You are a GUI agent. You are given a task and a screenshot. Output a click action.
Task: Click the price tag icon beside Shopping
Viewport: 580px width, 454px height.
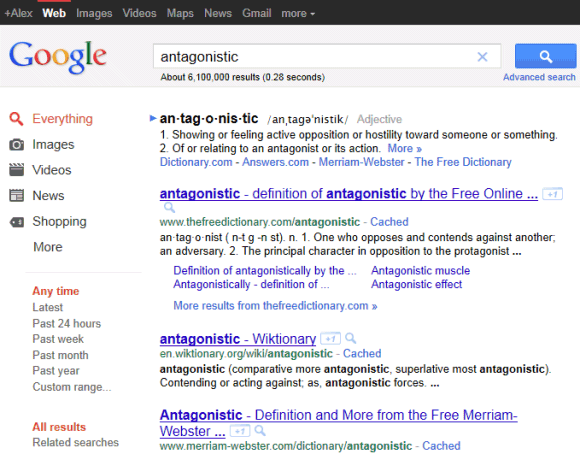[16, 222]
